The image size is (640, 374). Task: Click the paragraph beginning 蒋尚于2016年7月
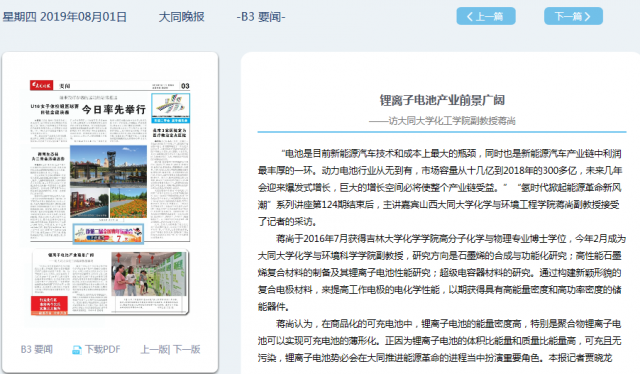click(442, 272)
